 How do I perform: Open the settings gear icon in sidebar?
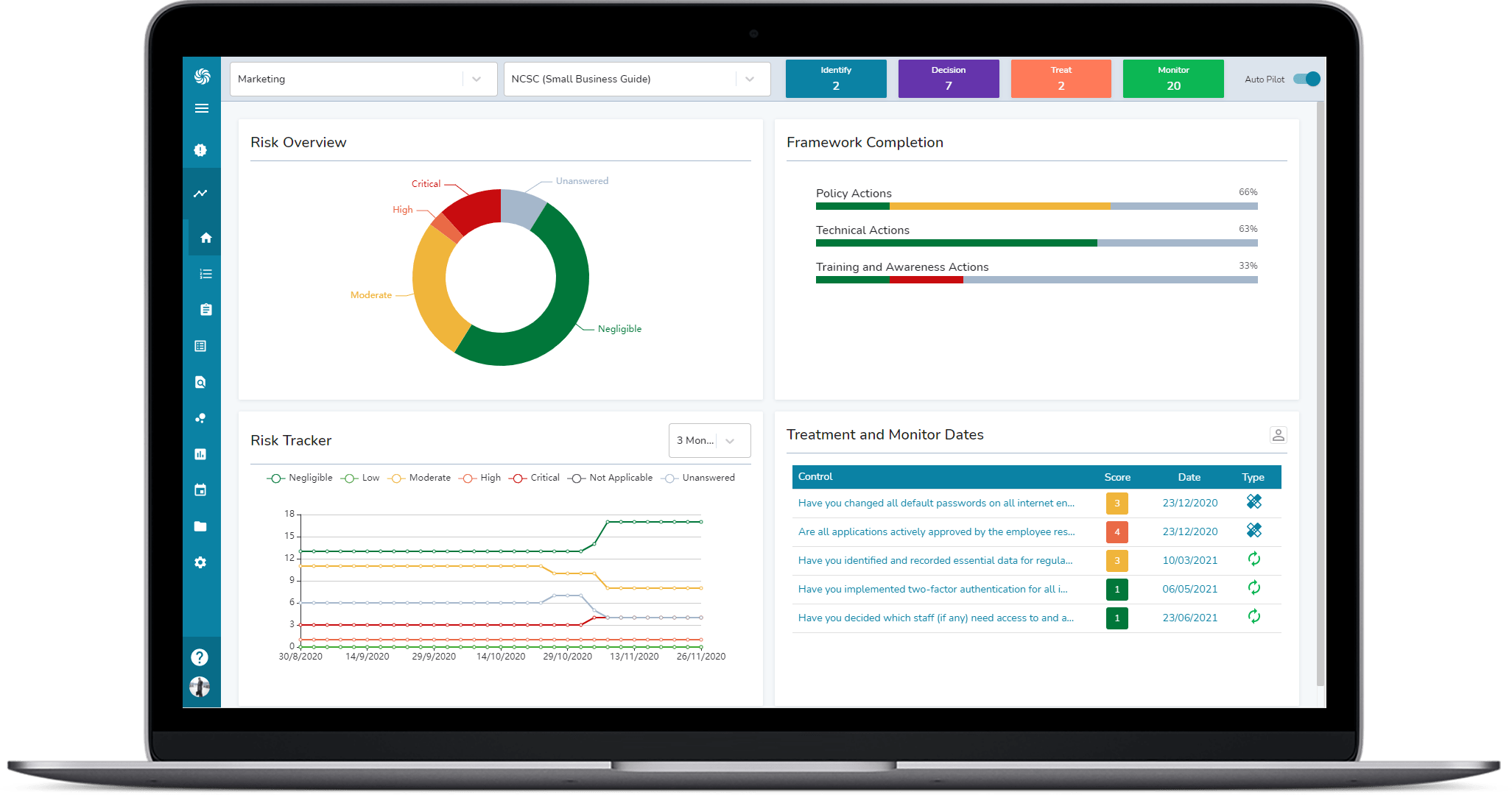(200, 562)
